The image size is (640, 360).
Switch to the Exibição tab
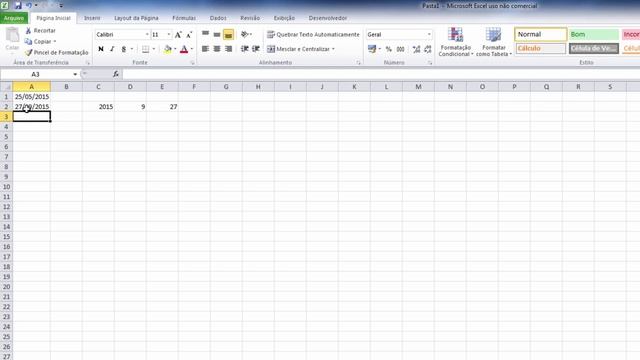pos(284,18)
